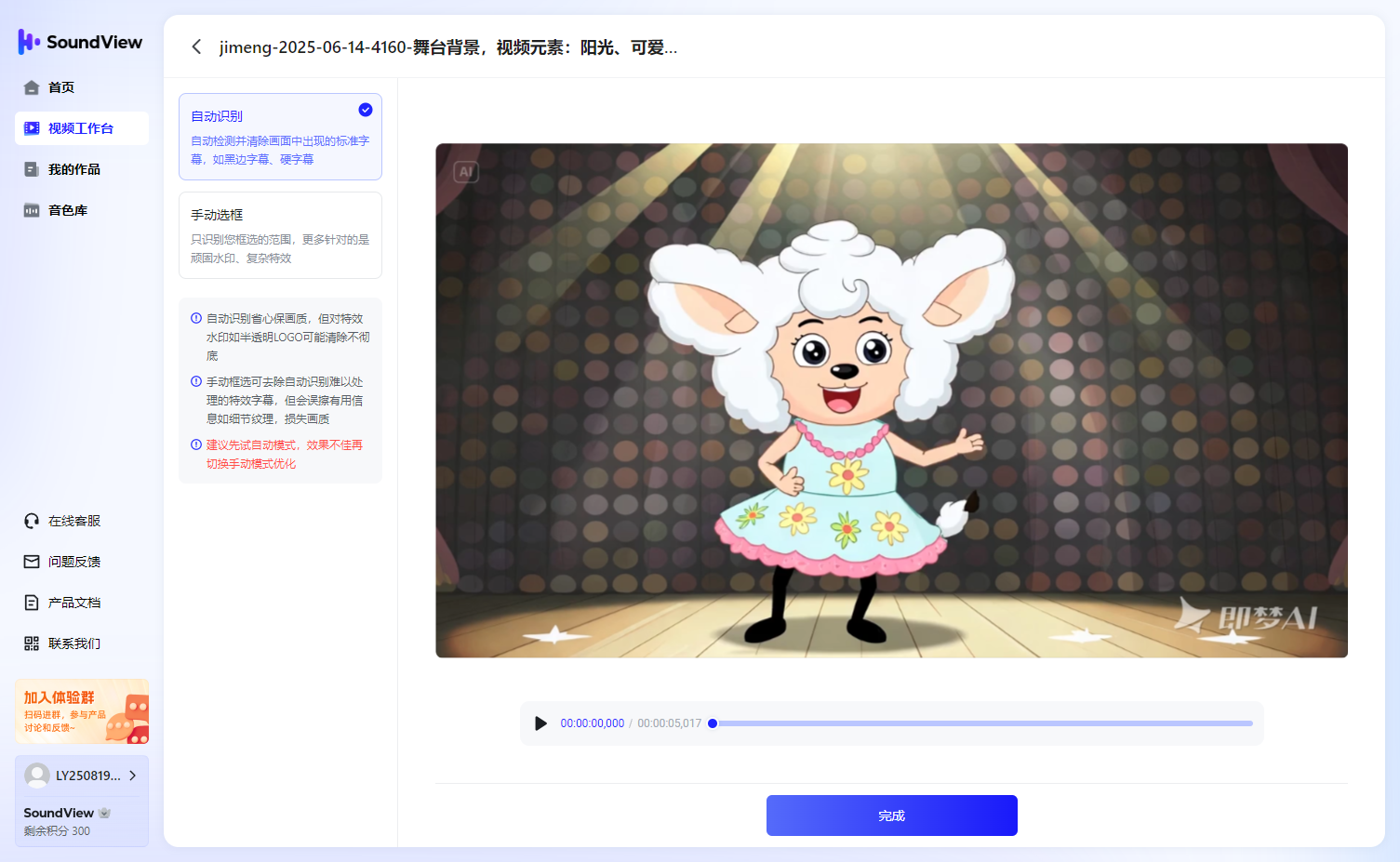Open 首页 in the sidebar

click(82, 87)
